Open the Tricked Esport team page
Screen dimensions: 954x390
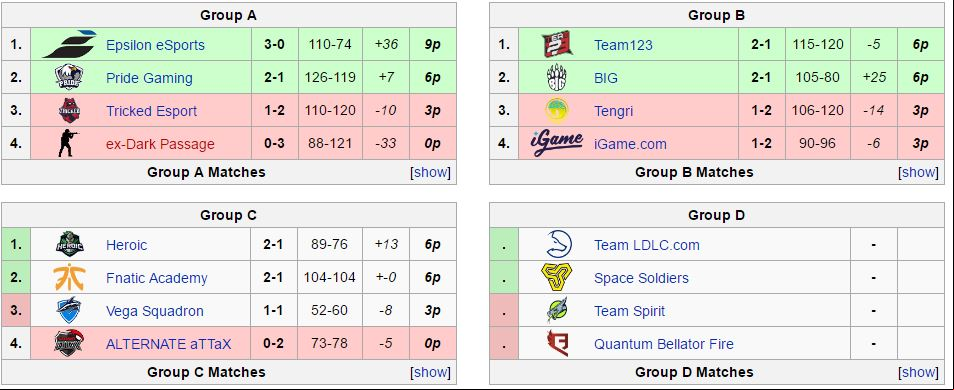151,111
